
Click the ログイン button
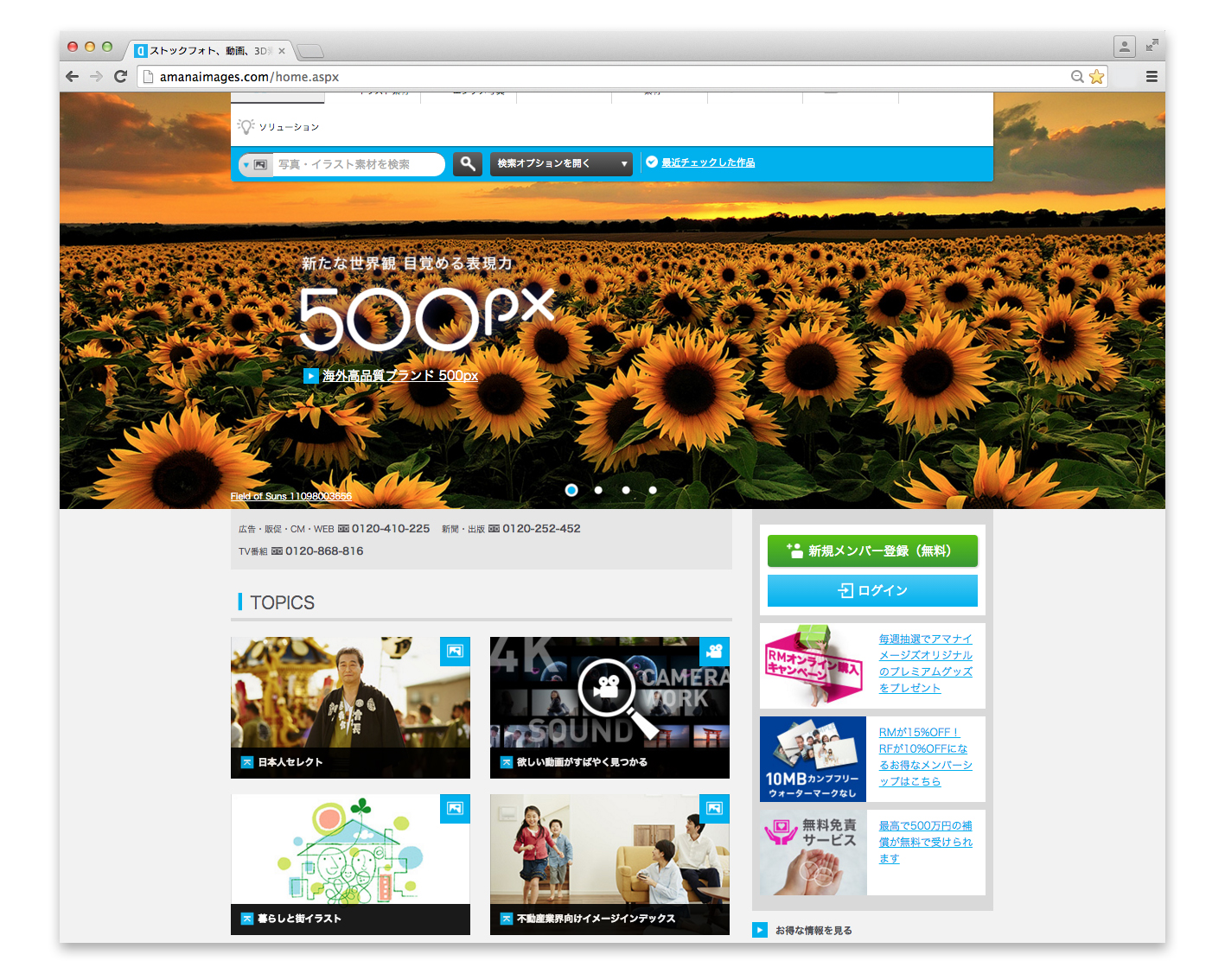coord(872,591)
